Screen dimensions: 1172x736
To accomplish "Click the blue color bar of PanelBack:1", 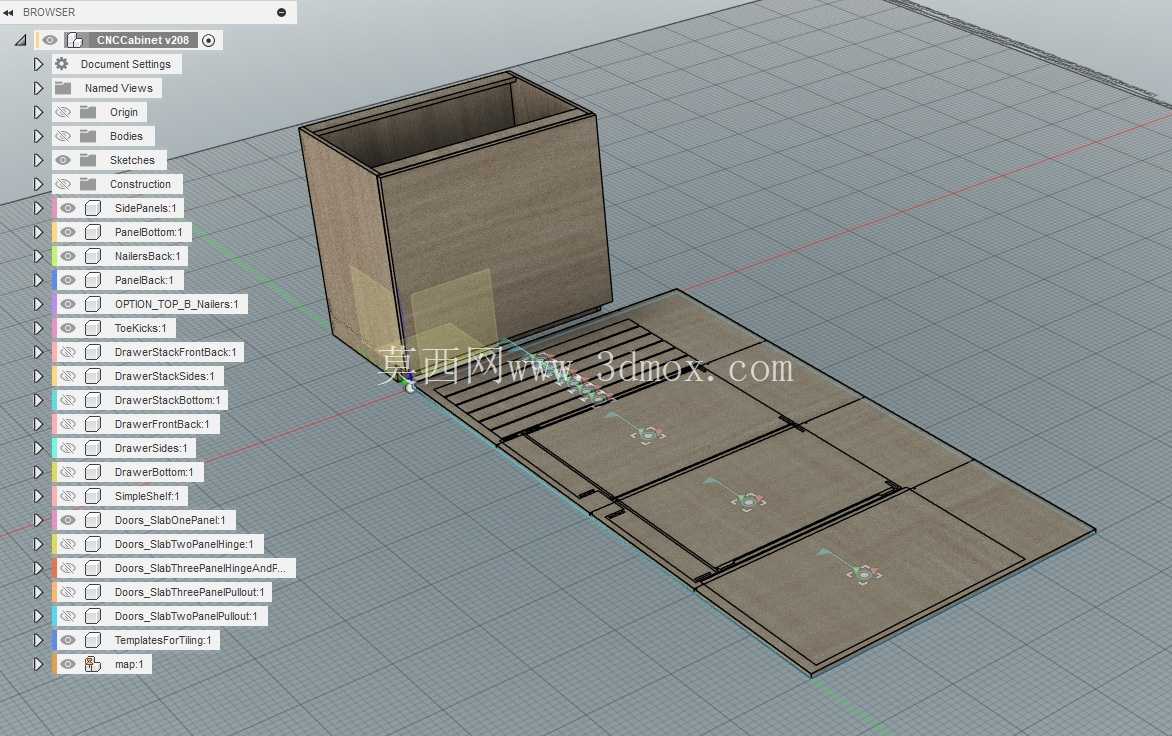I will [54, 280].
